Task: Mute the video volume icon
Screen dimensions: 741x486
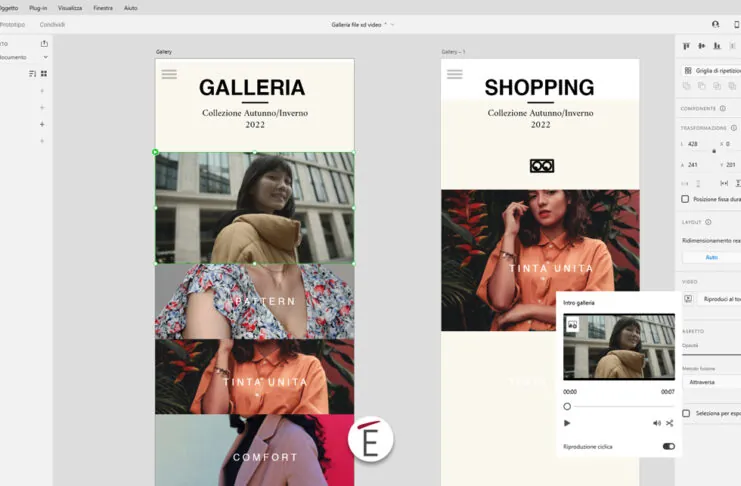Action: coord(656,423)
